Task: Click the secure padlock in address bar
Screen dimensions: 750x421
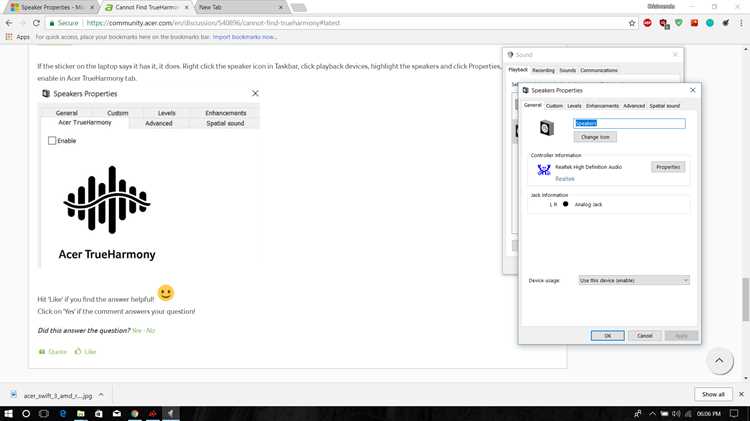Action: 52,23
